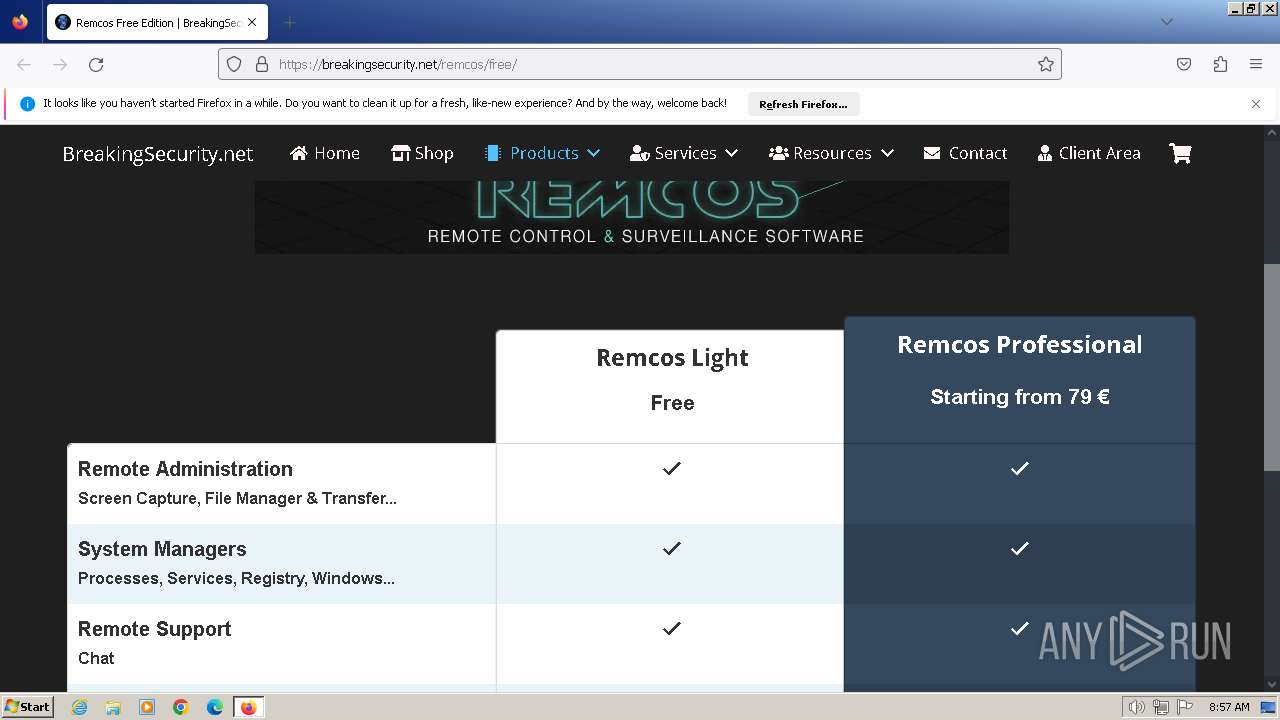Click the Firefox back arrow
This screenshot has width=1280, height=720.
tap(24, 64)
